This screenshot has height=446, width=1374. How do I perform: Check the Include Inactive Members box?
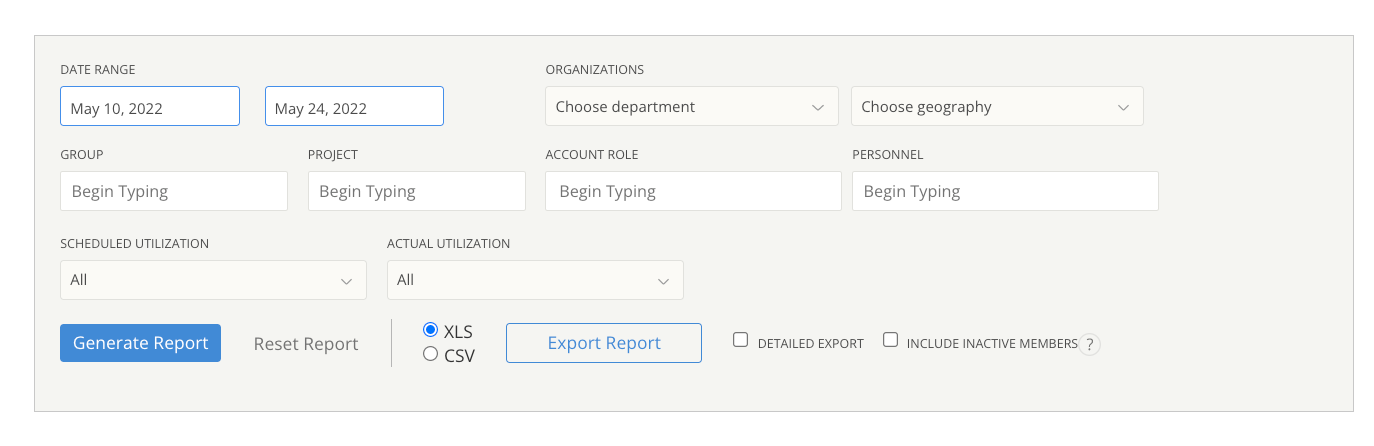pyautogui.click(x=891, y=340)
